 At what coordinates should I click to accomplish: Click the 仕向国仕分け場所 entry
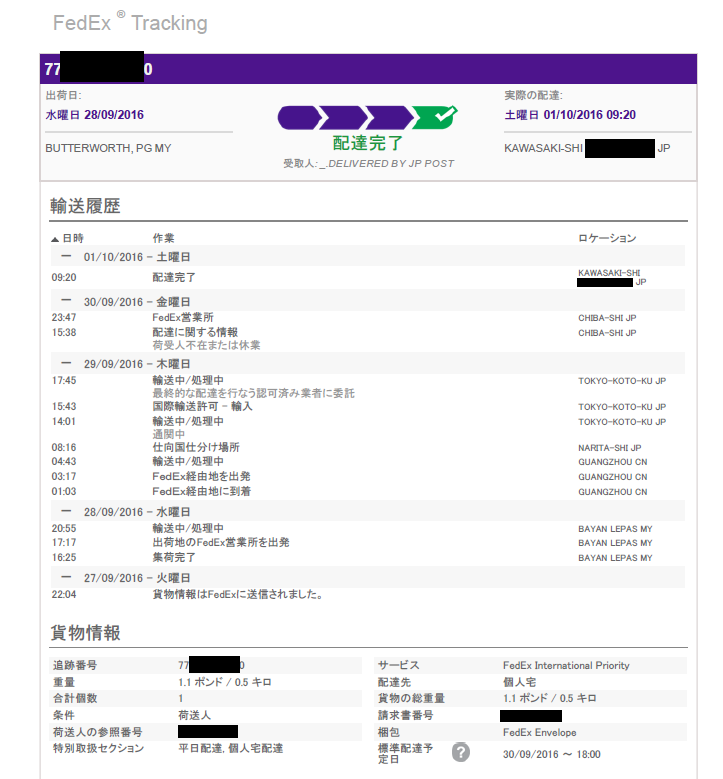click(x=196, y=447)
